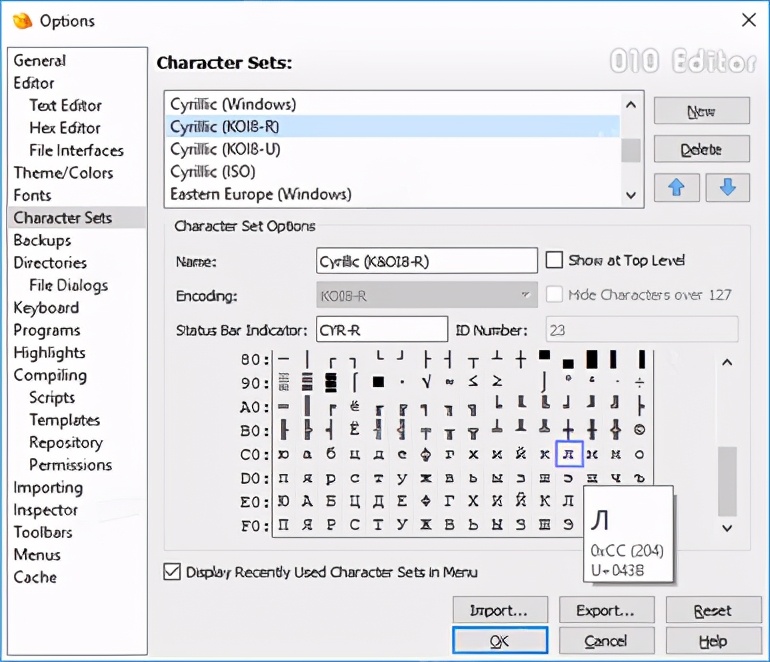Image resolution: width=770 pixels, height=662 pixels.
Task: Select Cyrillic (KOI8-U) in the list
Action: (x=392, y=149)
